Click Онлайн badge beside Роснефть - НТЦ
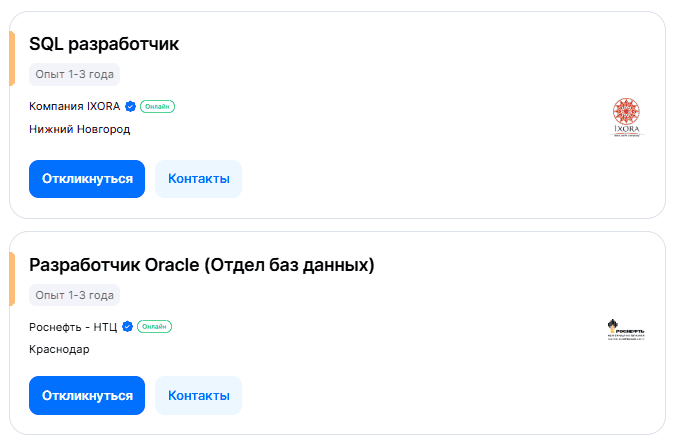Image resolution: width=675 pixels, height=442 pixels. tap(154, 326)
